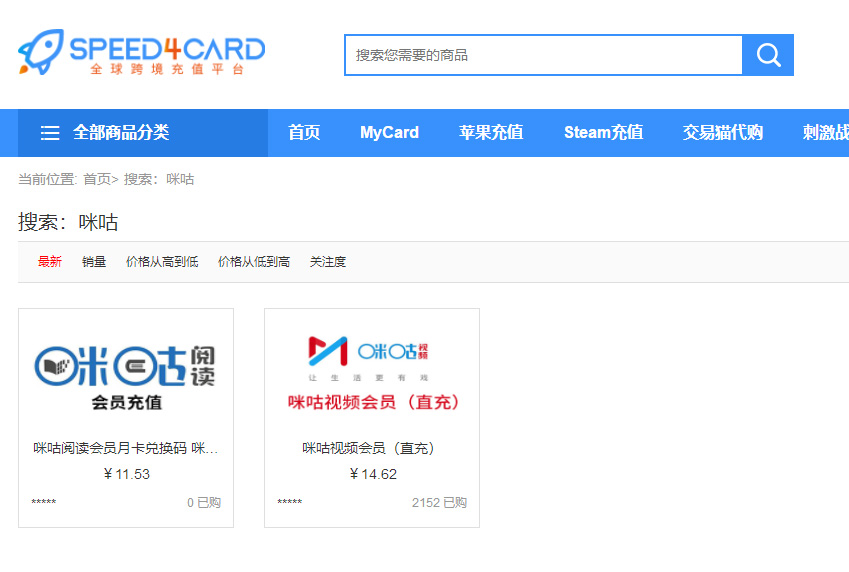
Task: Click the 2152 已购 count
Action: [x=439, y=503]
